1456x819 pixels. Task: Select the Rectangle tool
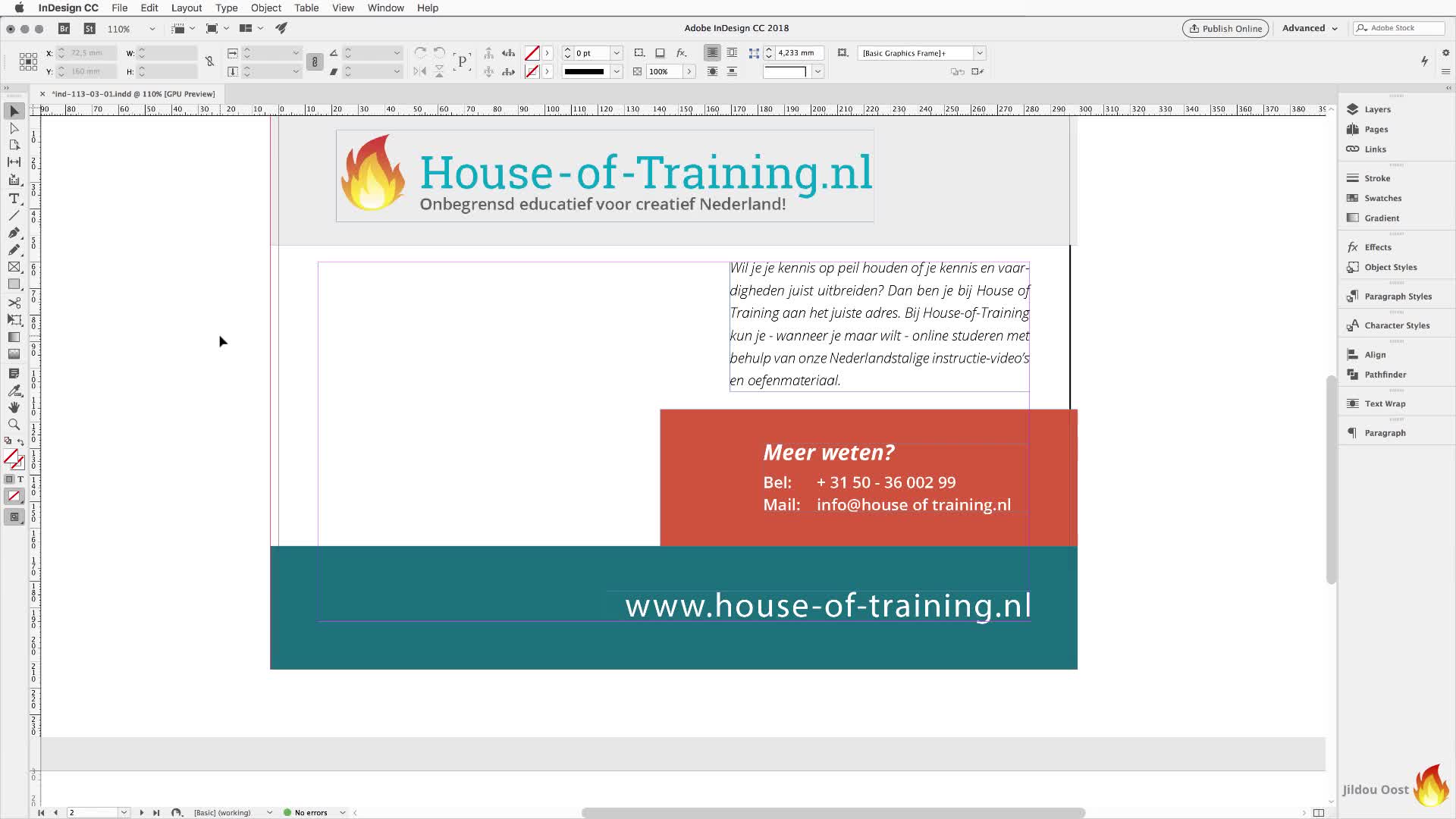click(x=14, y=284)
